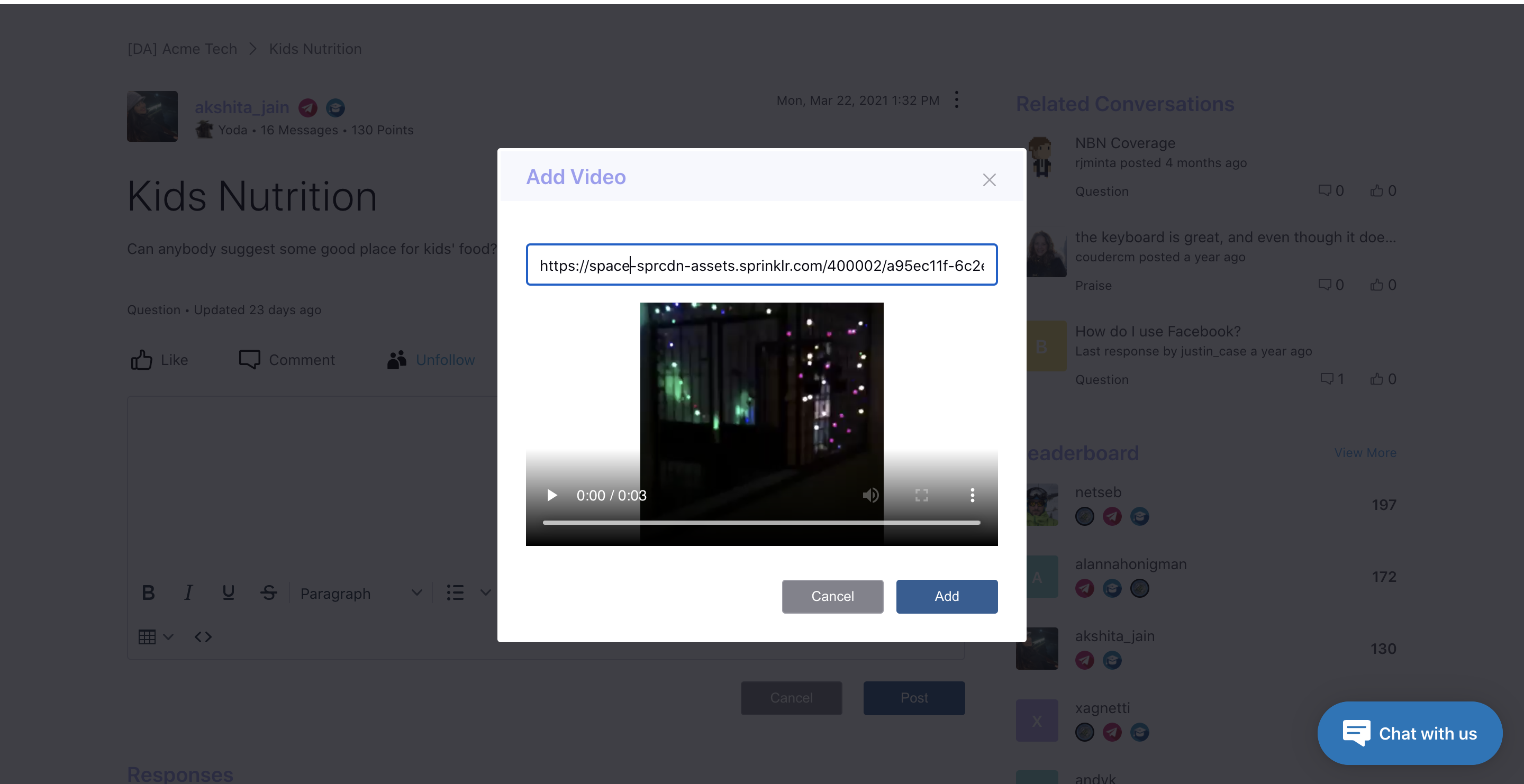The image size is (1524, 784).
Task: Open the code view icon
Action: tap(203, 637)
